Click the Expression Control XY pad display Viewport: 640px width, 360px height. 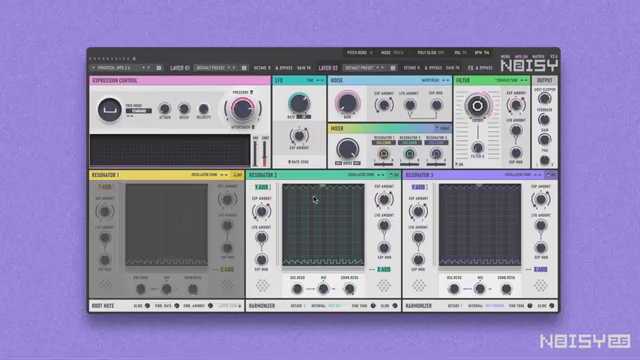point(170,150)
